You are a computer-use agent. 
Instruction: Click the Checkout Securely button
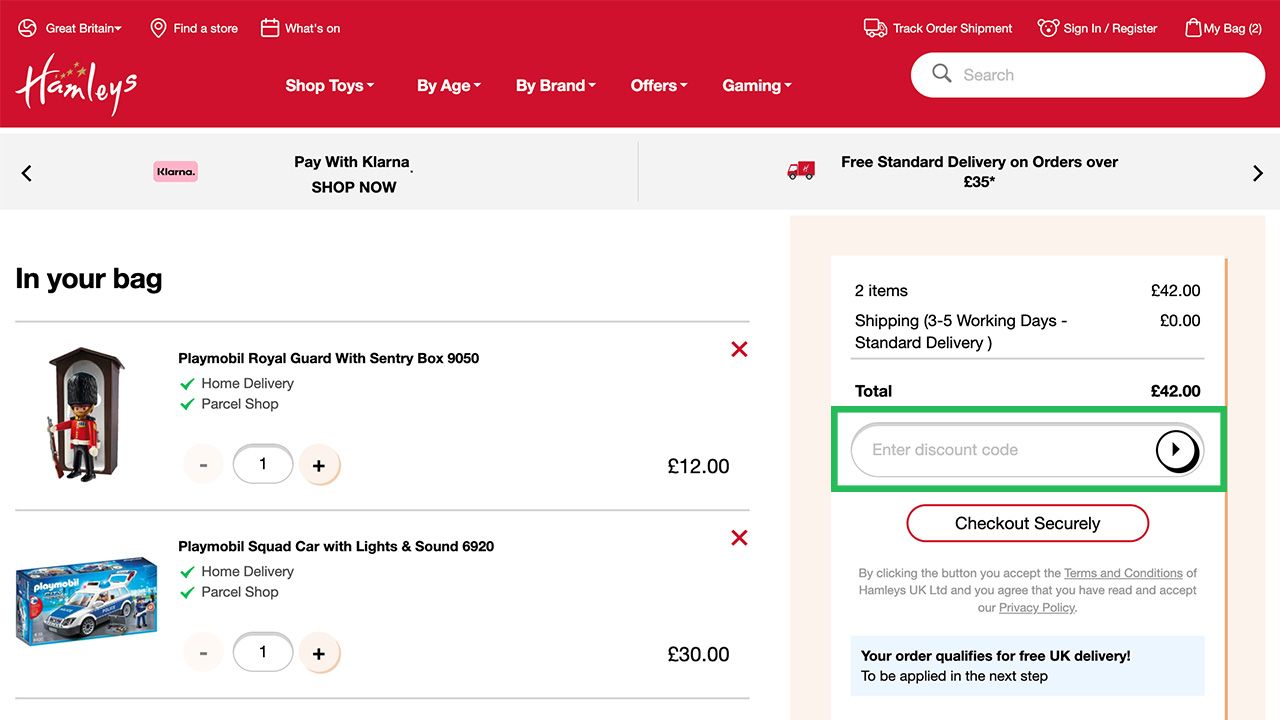[x=1027, y=523]
